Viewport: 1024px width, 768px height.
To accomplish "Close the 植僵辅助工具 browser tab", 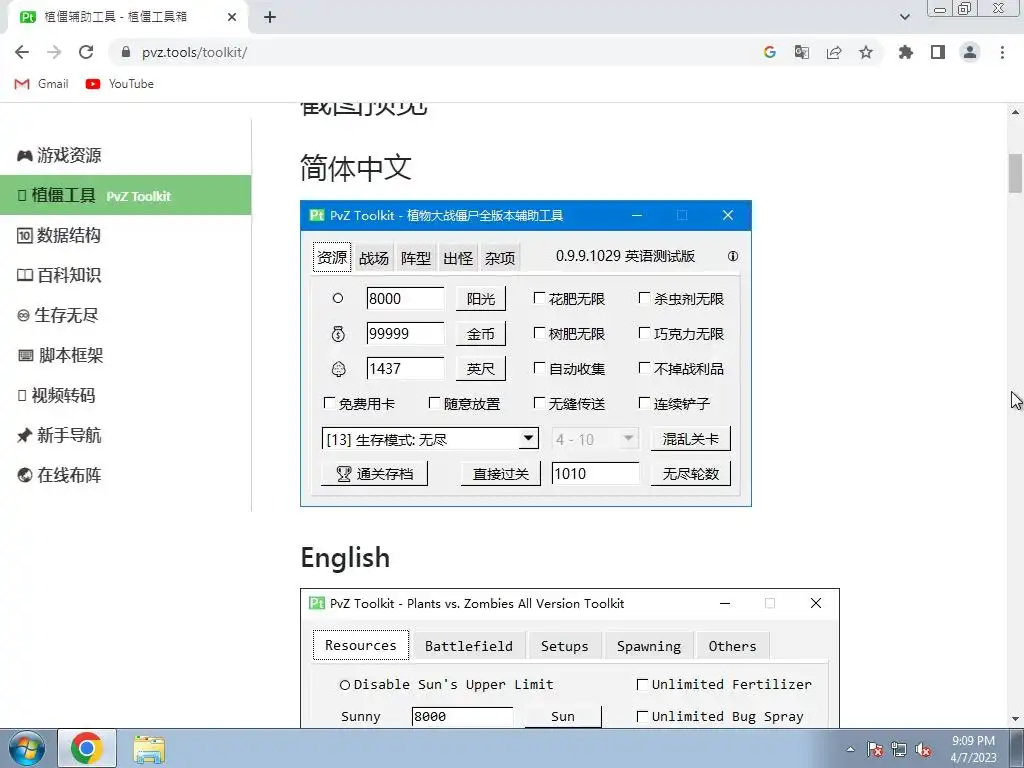I will point(232,17).
